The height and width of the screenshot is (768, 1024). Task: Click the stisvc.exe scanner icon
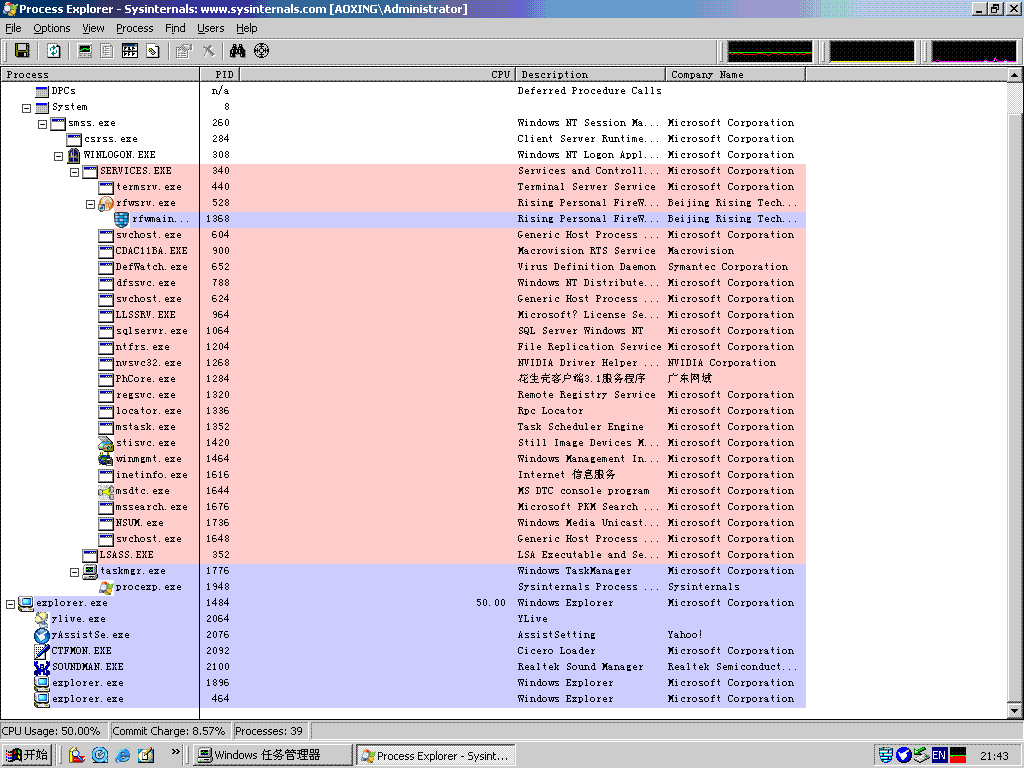106,443
